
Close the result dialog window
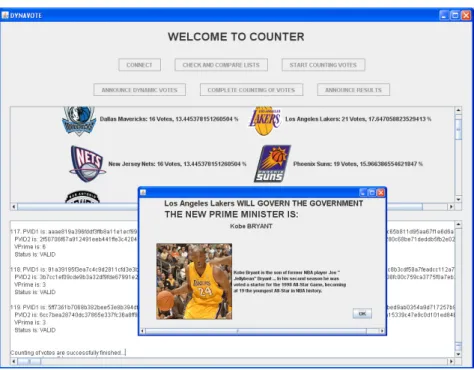[x=380, y=192]
